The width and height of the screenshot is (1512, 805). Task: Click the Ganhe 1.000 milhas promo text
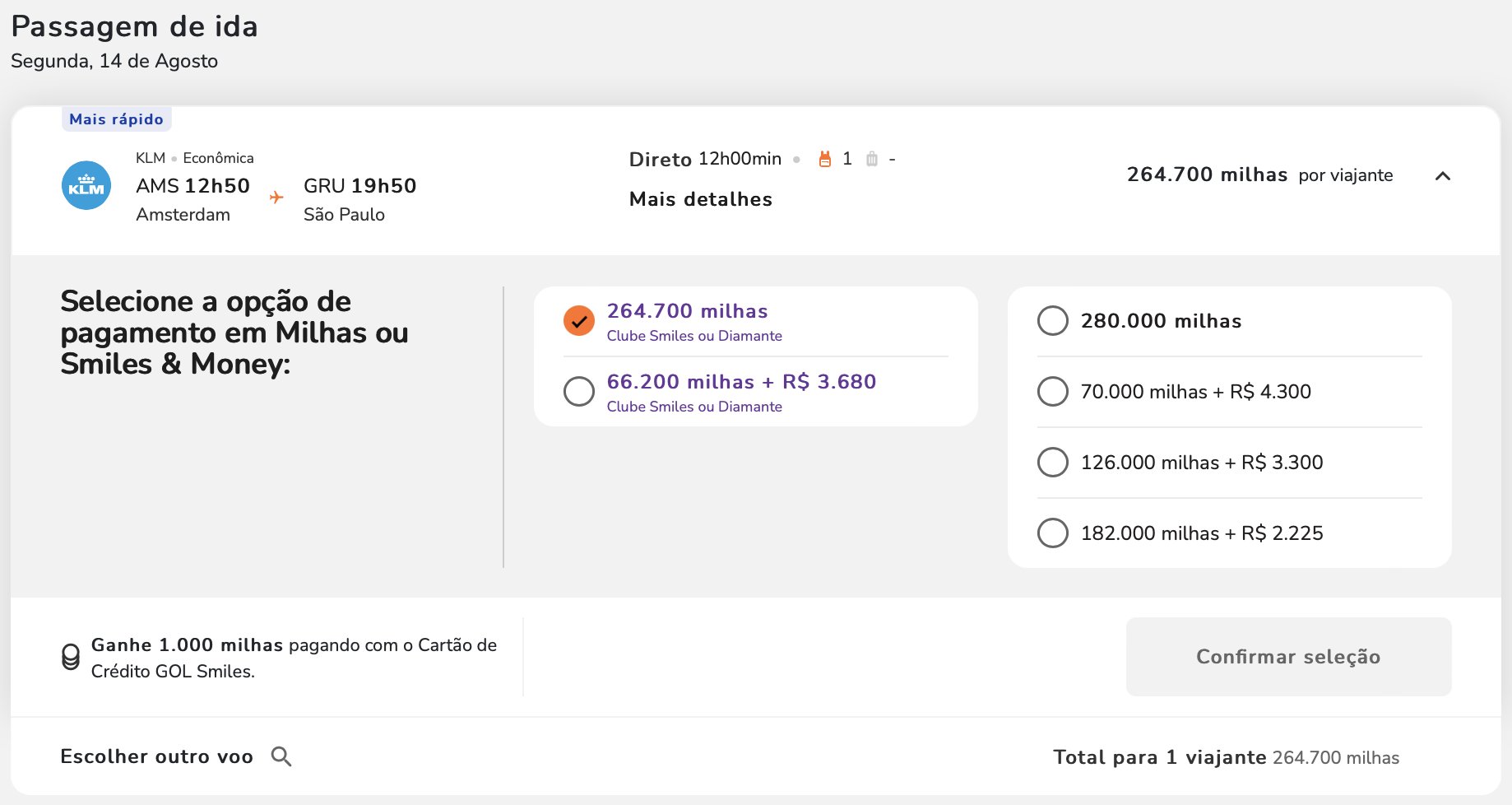point(294,658)
